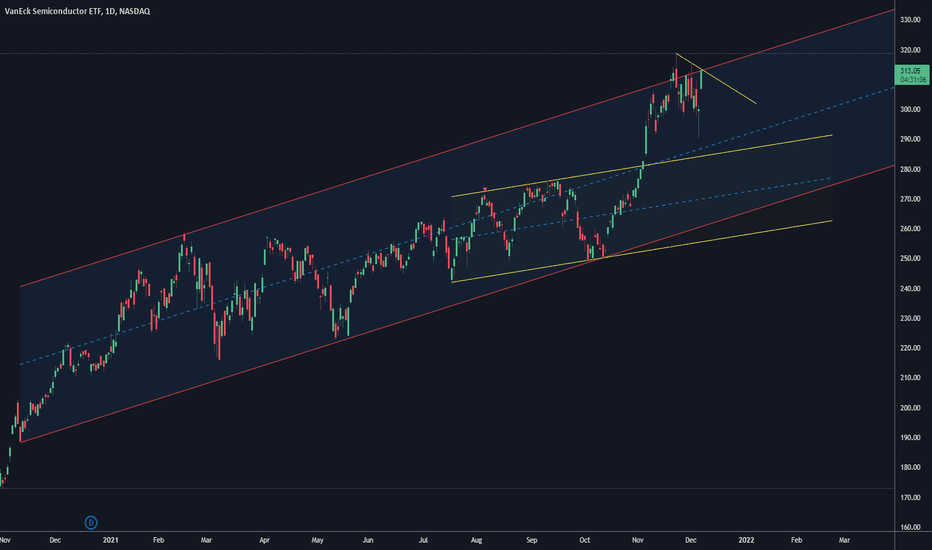The height and width of the screenshot is (550, 932).
Task: Click the 280.00 price axis label
Action: coord(910,169)
